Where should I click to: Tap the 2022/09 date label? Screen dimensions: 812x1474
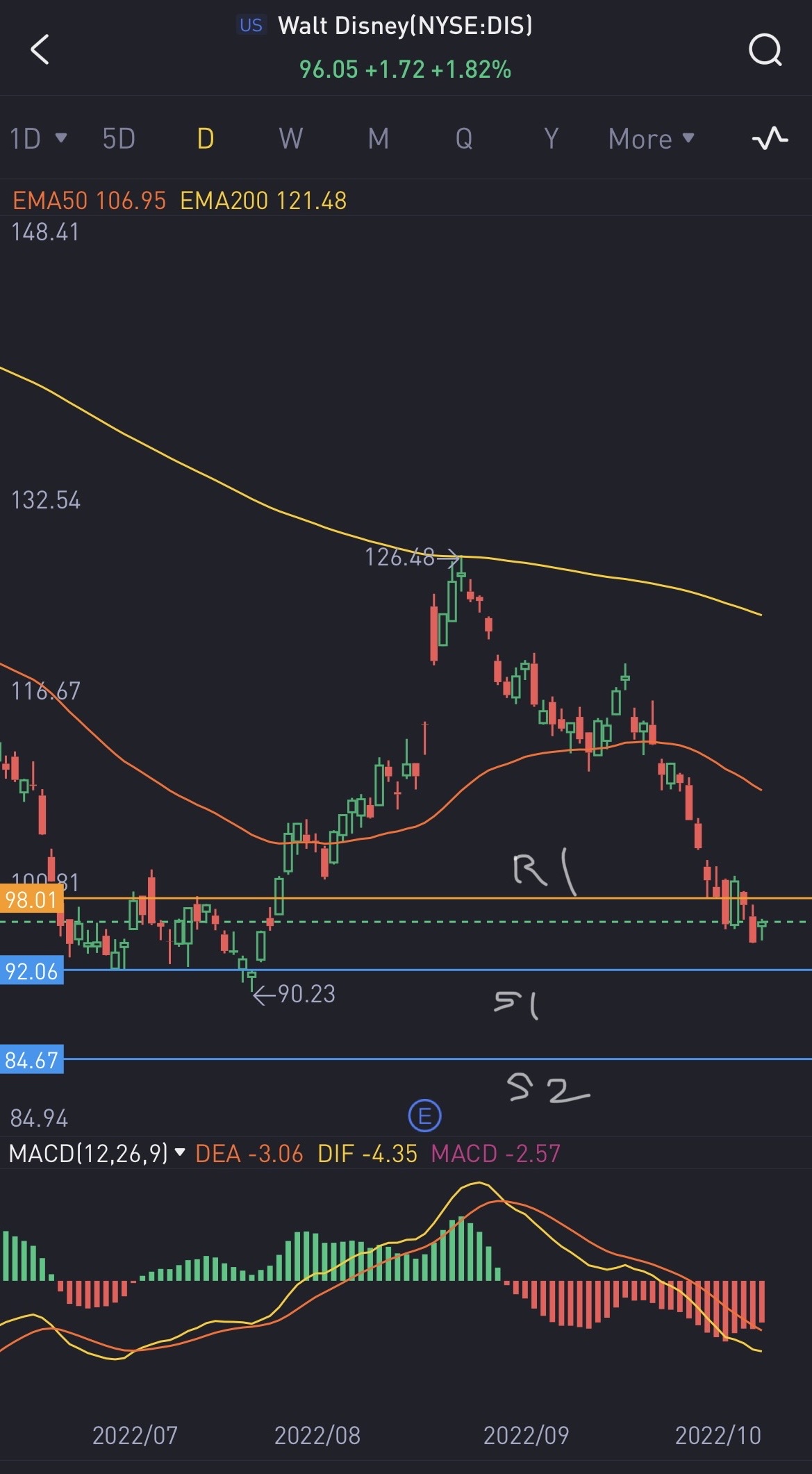526,1435
